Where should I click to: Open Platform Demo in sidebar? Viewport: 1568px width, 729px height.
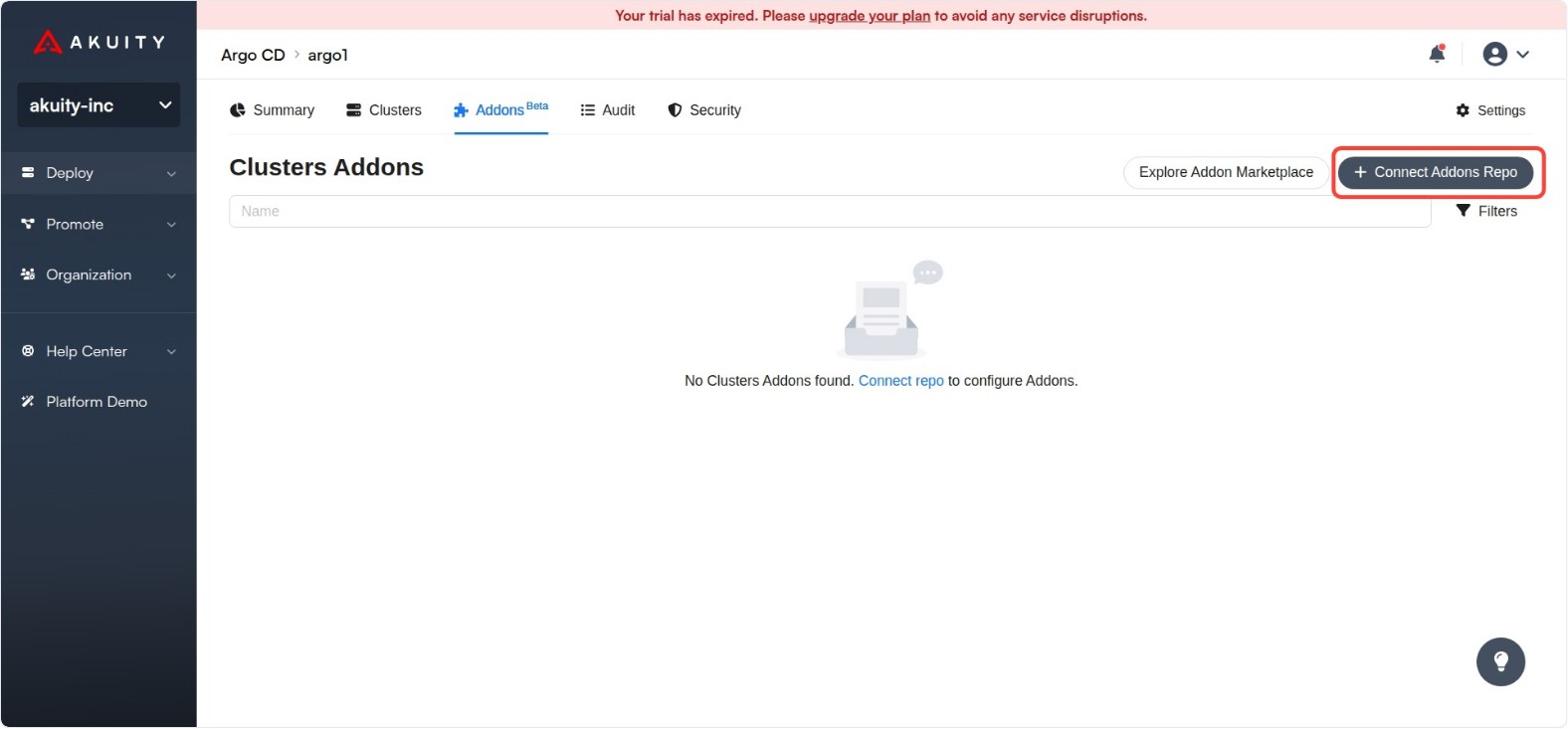[x=98, y=402]
